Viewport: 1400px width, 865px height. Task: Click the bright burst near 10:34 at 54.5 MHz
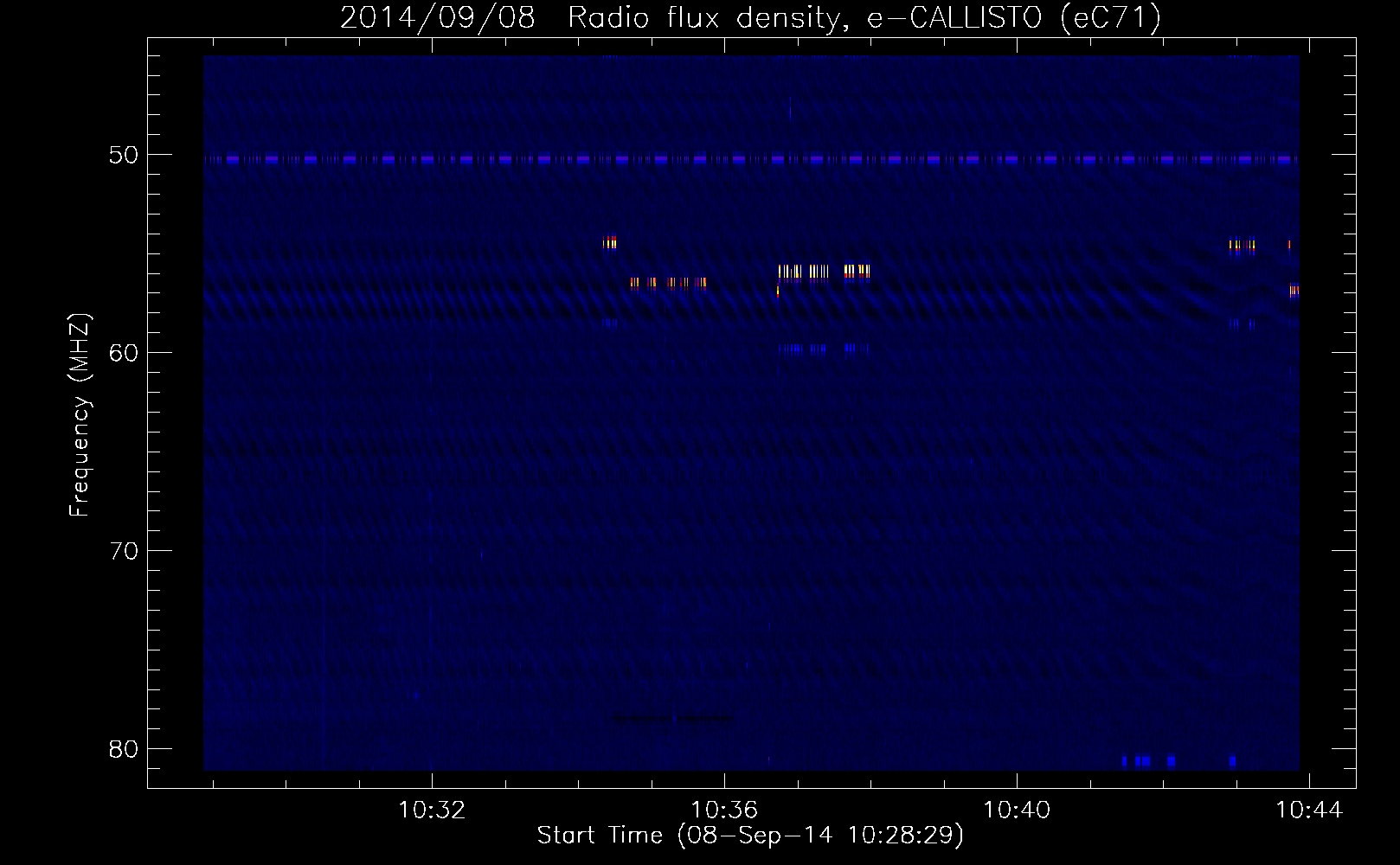pyautogui.click(x=610, y=242)
